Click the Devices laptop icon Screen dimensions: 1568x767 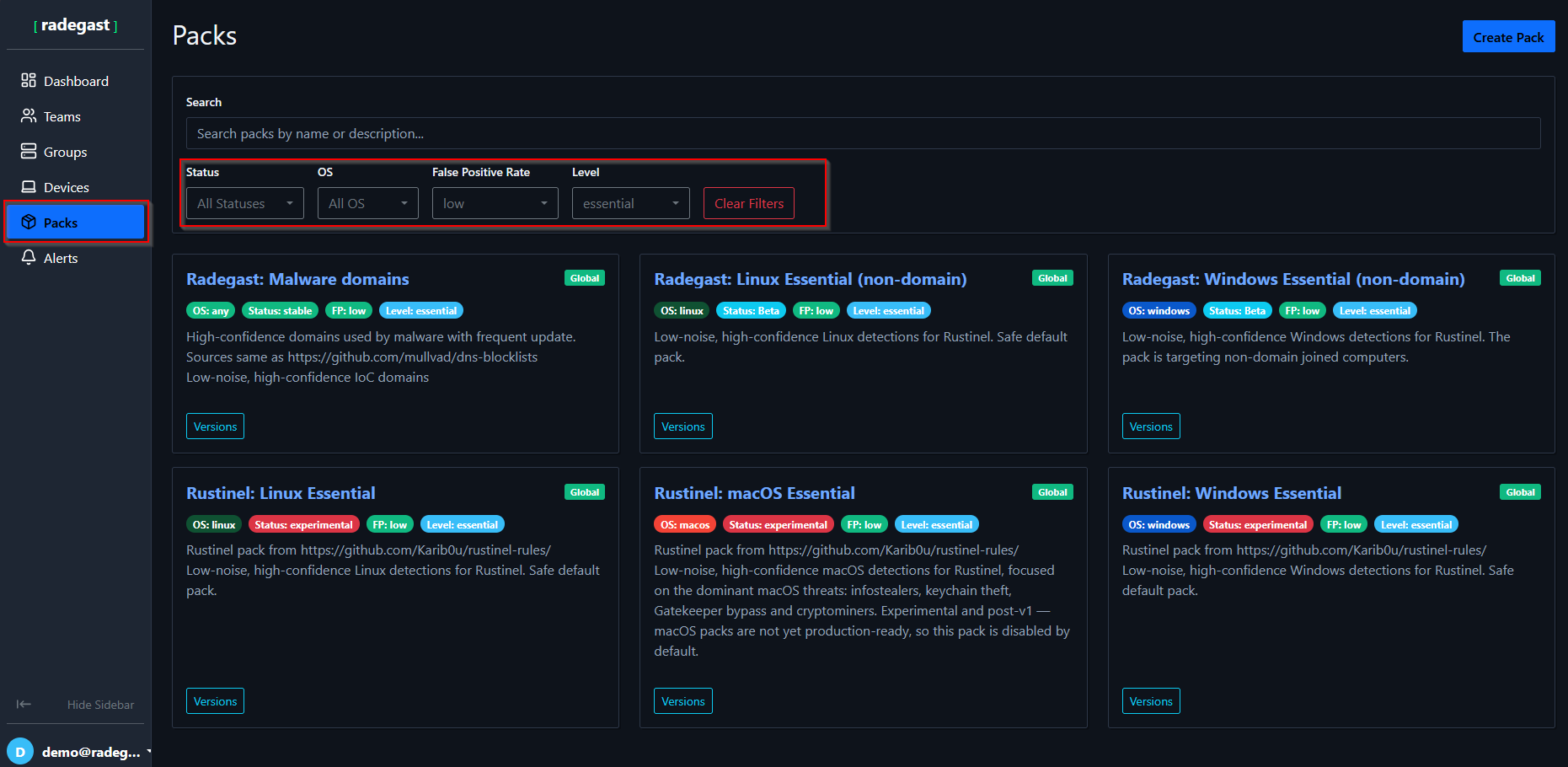pyautogui.click(x=29, y=186)
